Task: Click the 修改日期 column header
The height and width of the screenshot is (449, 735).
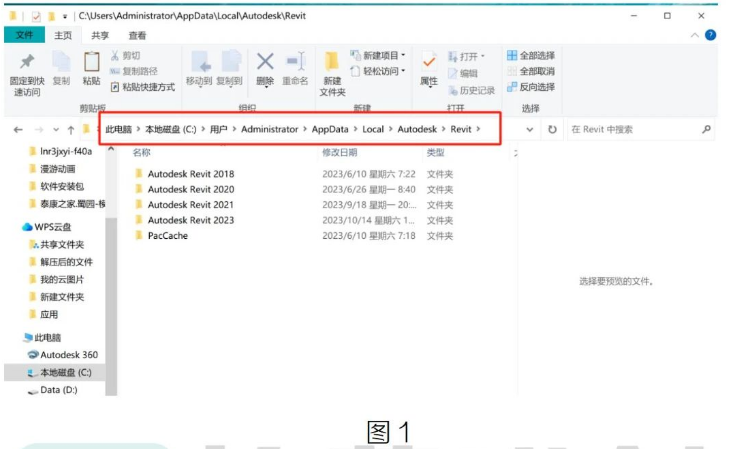Action: point(340,152)
